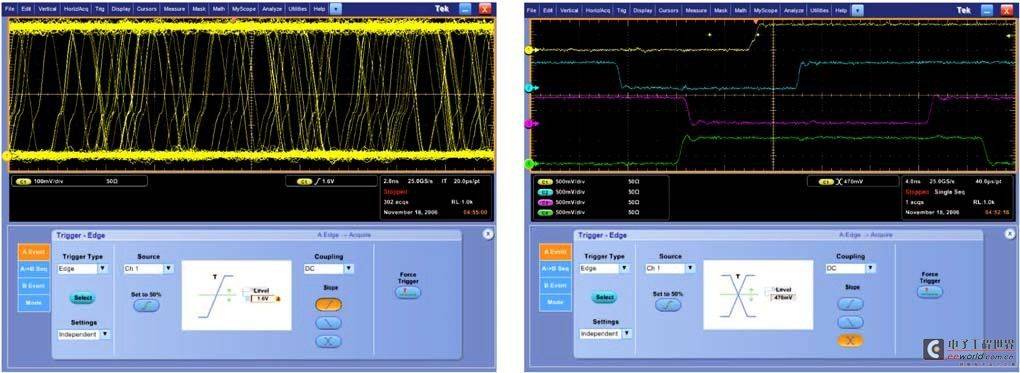Open Settings Independent dropdown in single-trace window
Image resolution: width=1020 pixels, height=373 pixels.
pyautogui.click(x=105, y=334)
